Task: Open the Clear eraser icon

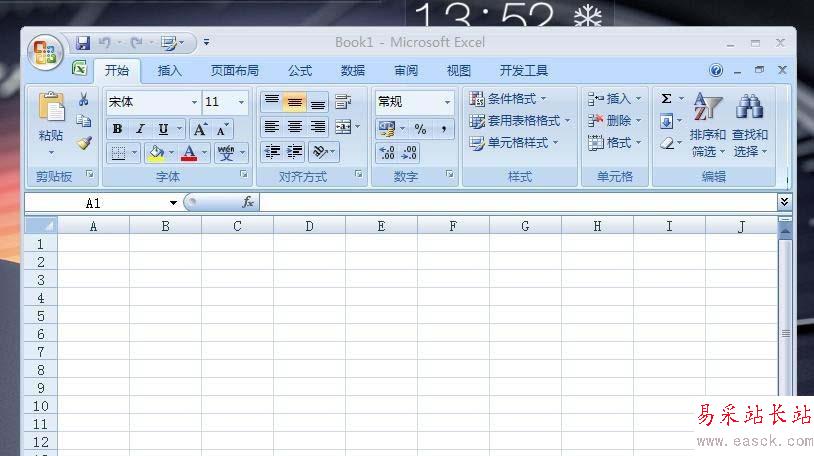Action: tap(667, 143)
